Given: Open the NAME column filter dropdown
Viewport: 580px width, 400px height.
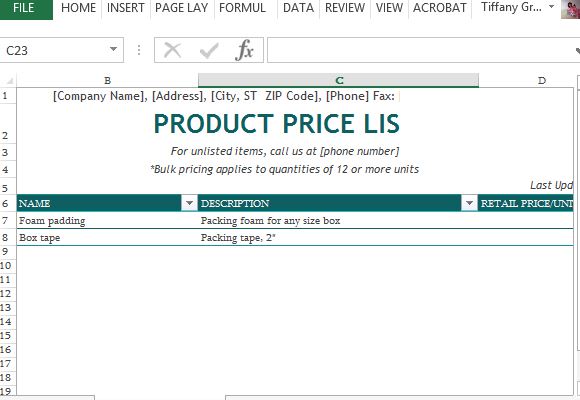Looking at the screenshot, I should (x=189, y=203).
